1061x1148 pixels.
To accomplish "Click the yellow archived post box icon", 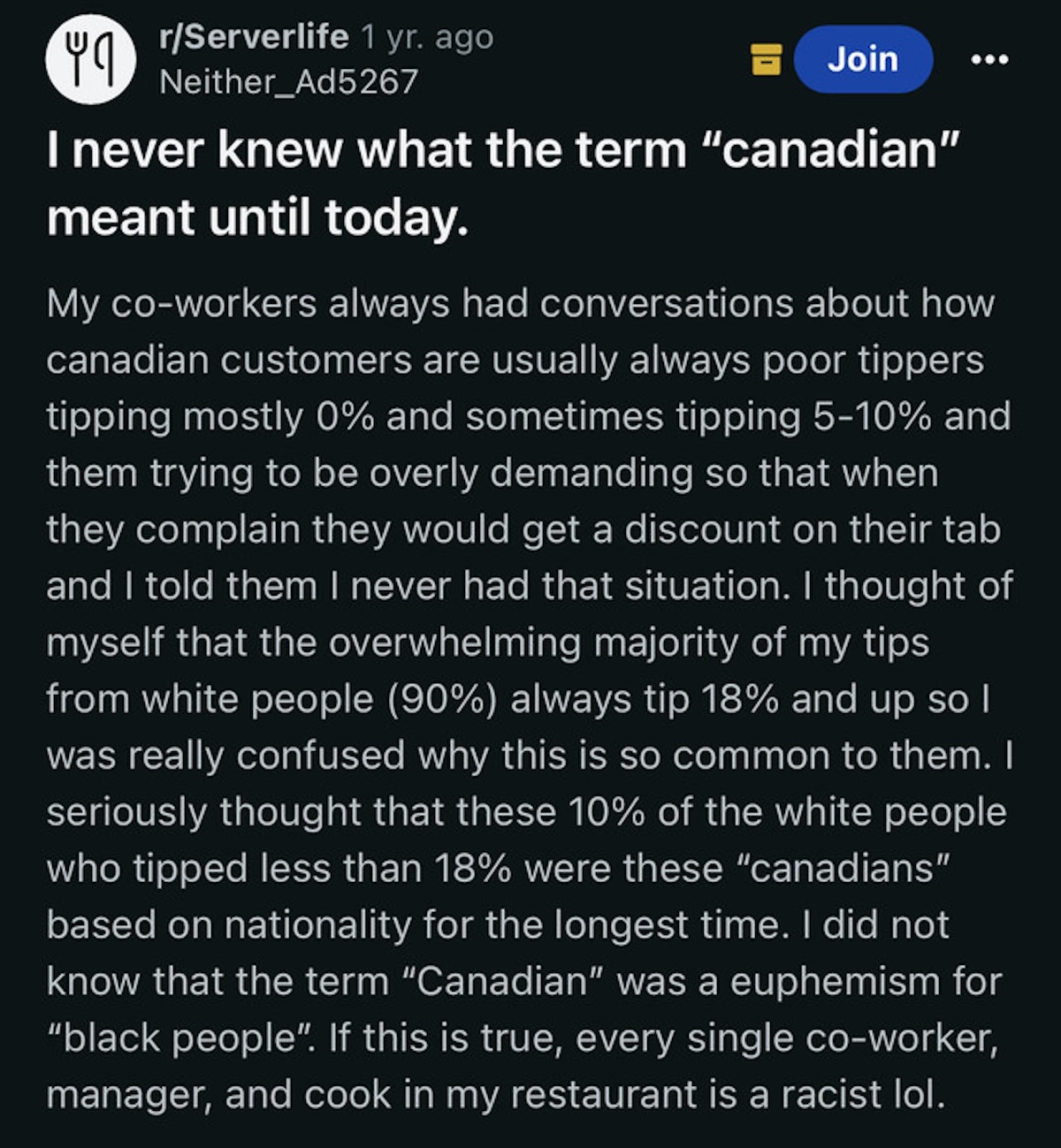I will 766,59.
